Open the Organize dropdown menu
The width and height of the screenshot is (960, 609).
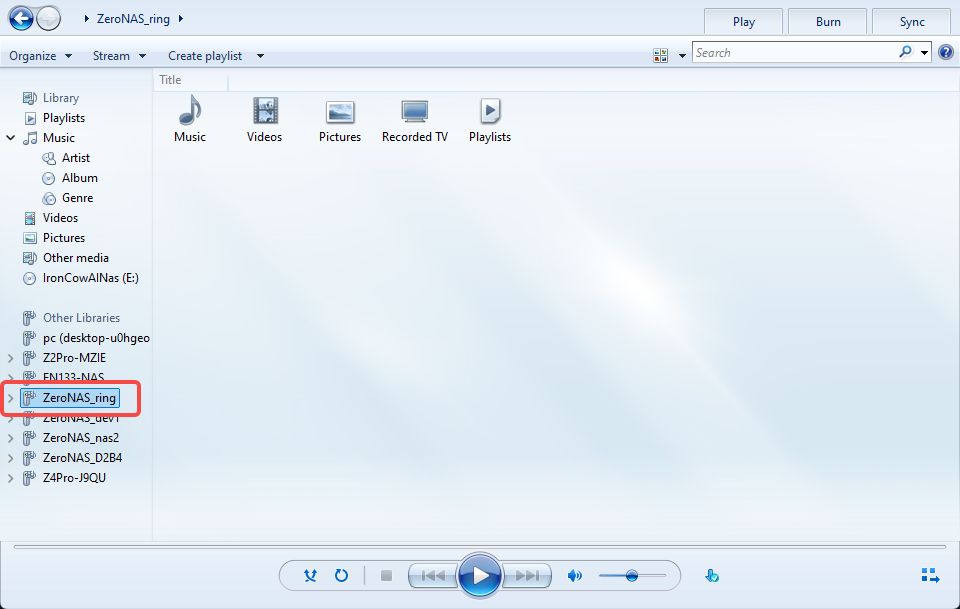coord(40,56)
